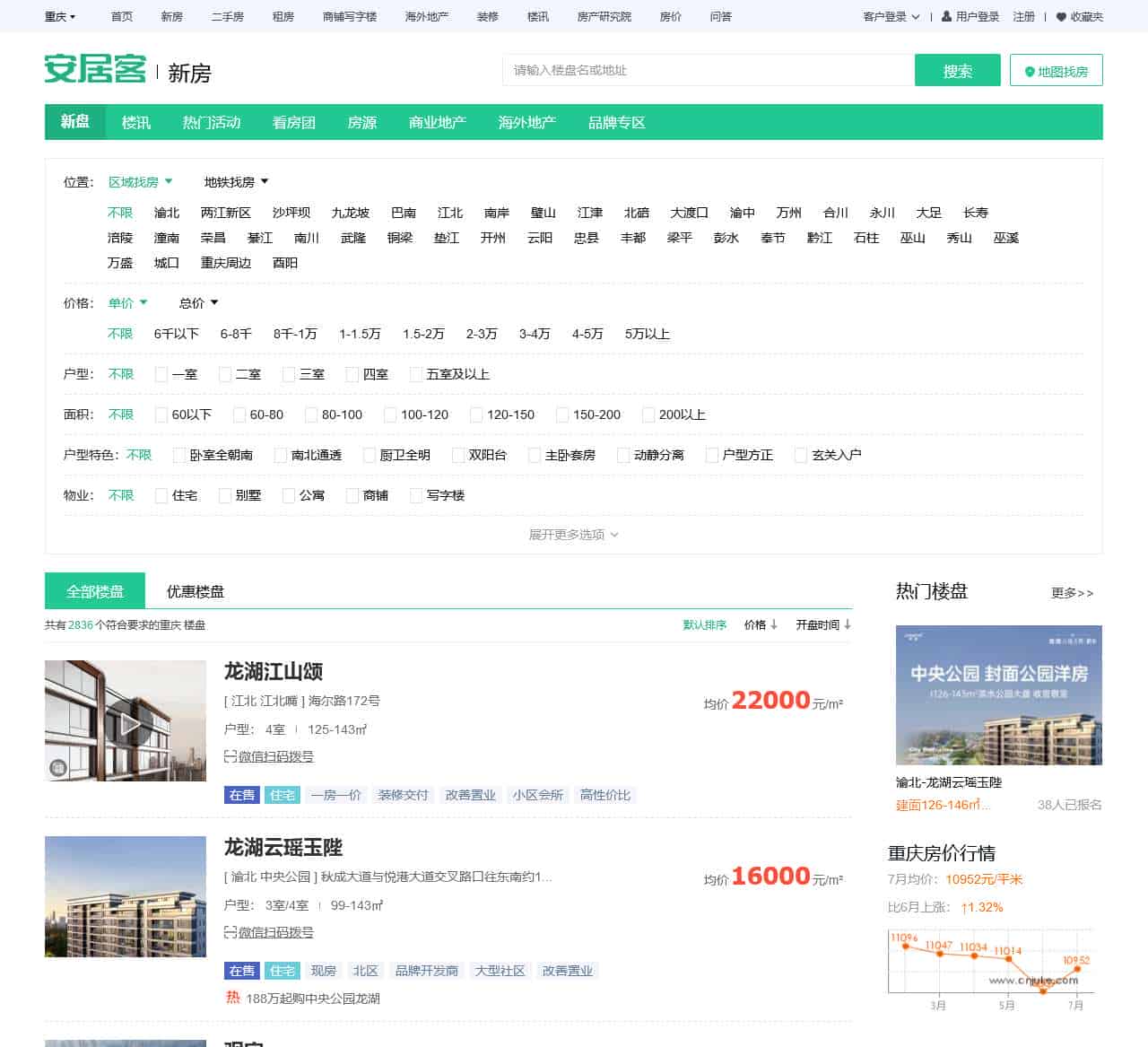Open the 单价 price dropdown
Viewport: 1148px width, 1047px height.
(126, 303)
